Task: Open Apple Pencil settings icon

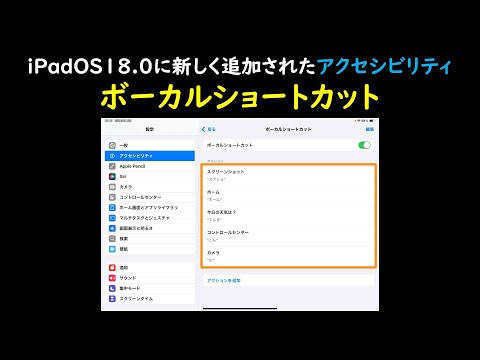Action: [x=112, y=166]
